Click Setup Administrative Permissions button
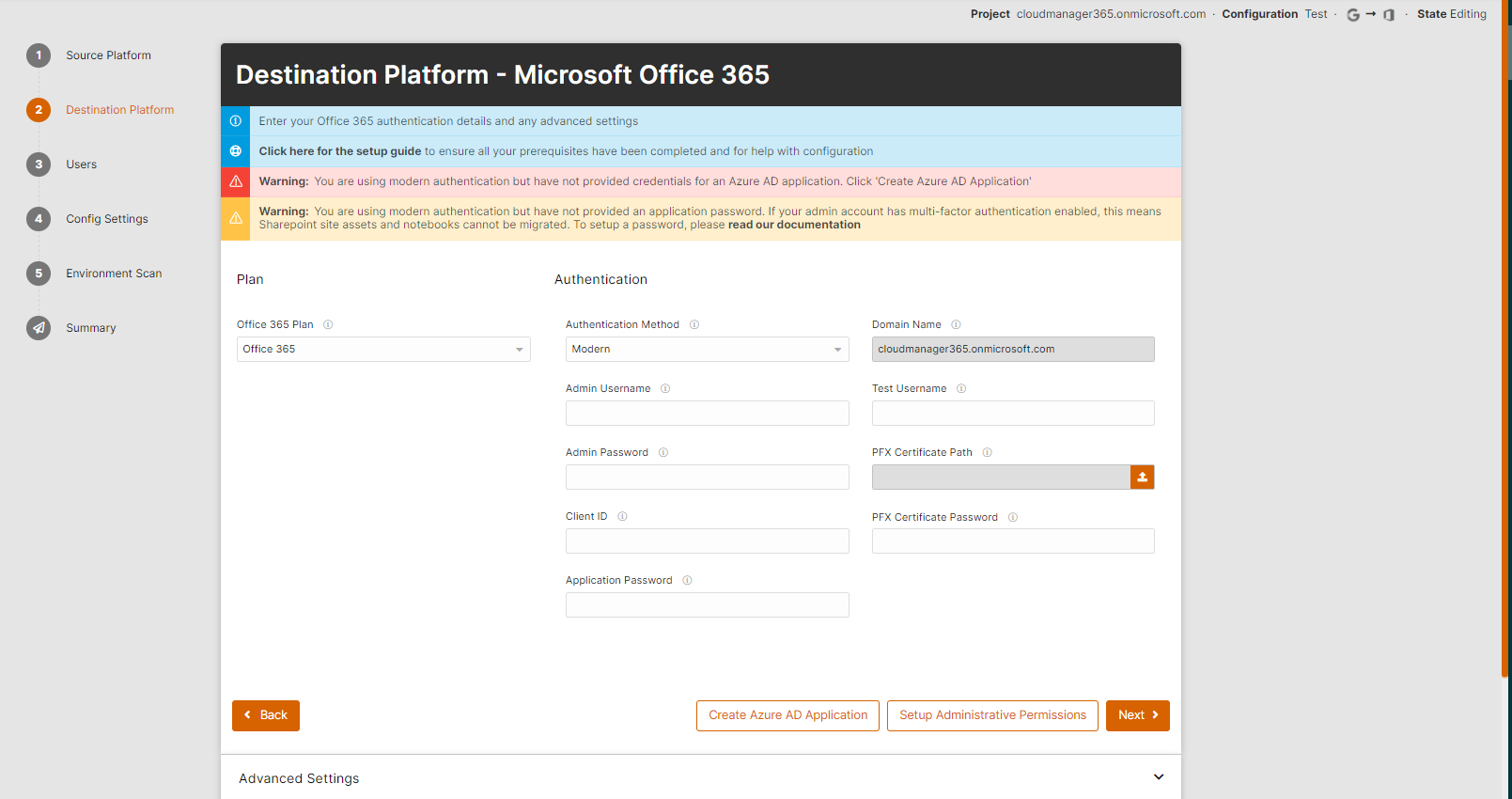Viewport: 1512px width, 799px height. coord(992,715)
